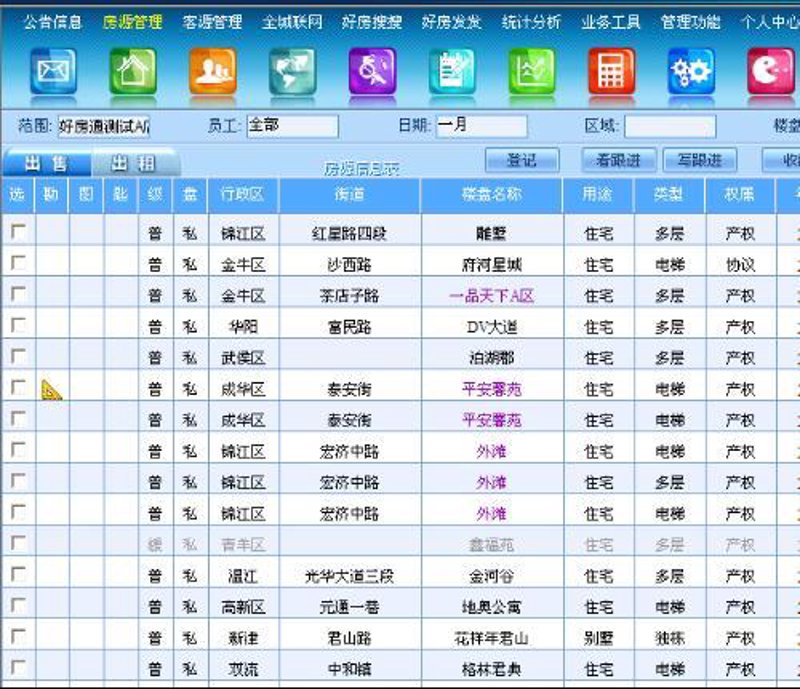Open the 个人中心 pink icon
The height and width of the screenshot is (689, 800).
coord(771,71)
